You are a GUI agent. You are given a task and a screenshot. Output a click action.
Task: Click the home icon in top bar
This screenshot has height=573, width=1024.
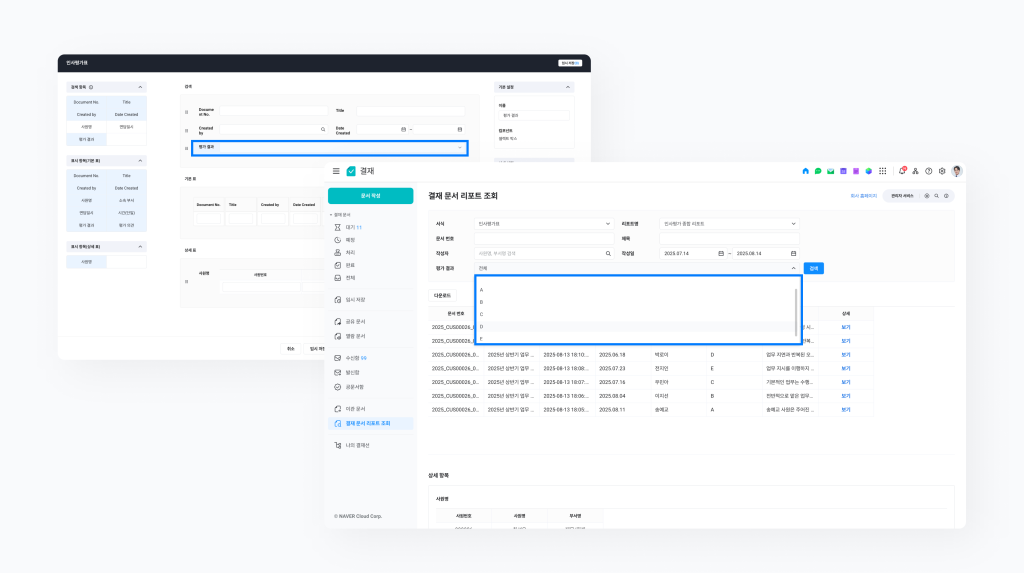pyautogui.click(x=806, y=171)
